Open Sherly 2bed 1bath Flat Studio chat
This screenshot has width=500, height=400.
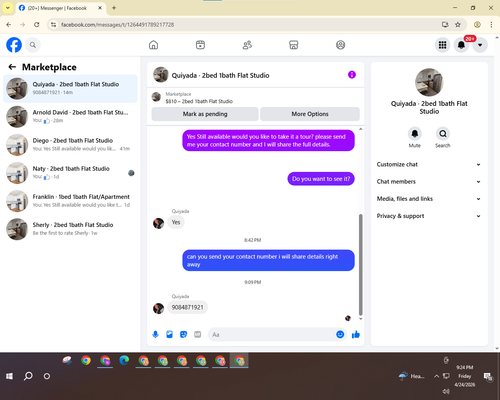(x=70, y=229)
